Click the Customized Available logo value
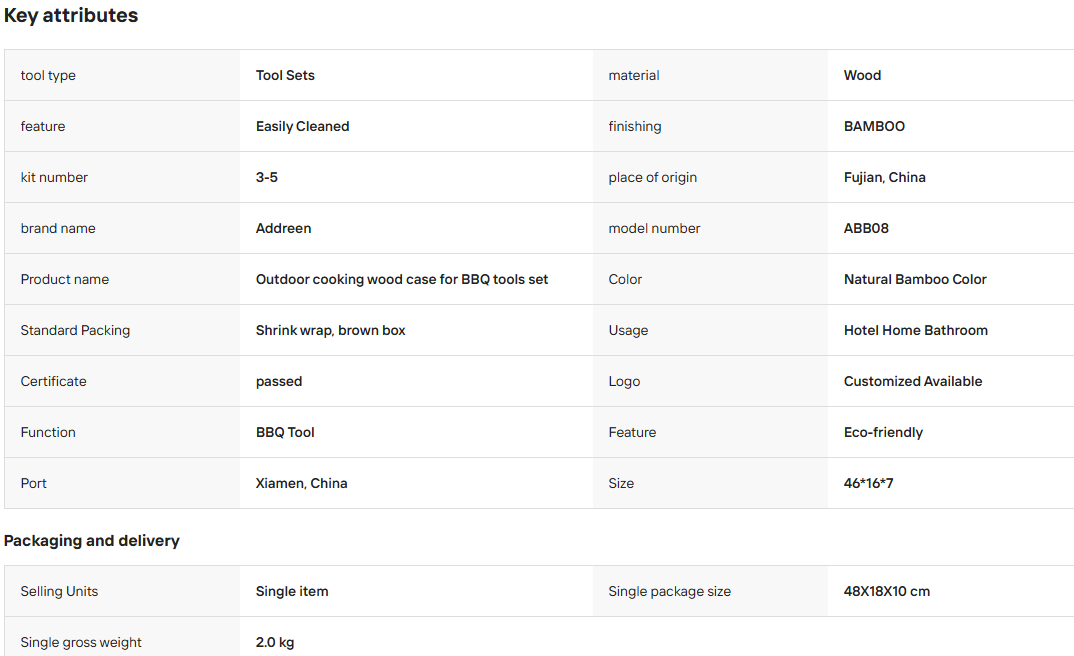 pyautogui.click(x=912, y=381)
